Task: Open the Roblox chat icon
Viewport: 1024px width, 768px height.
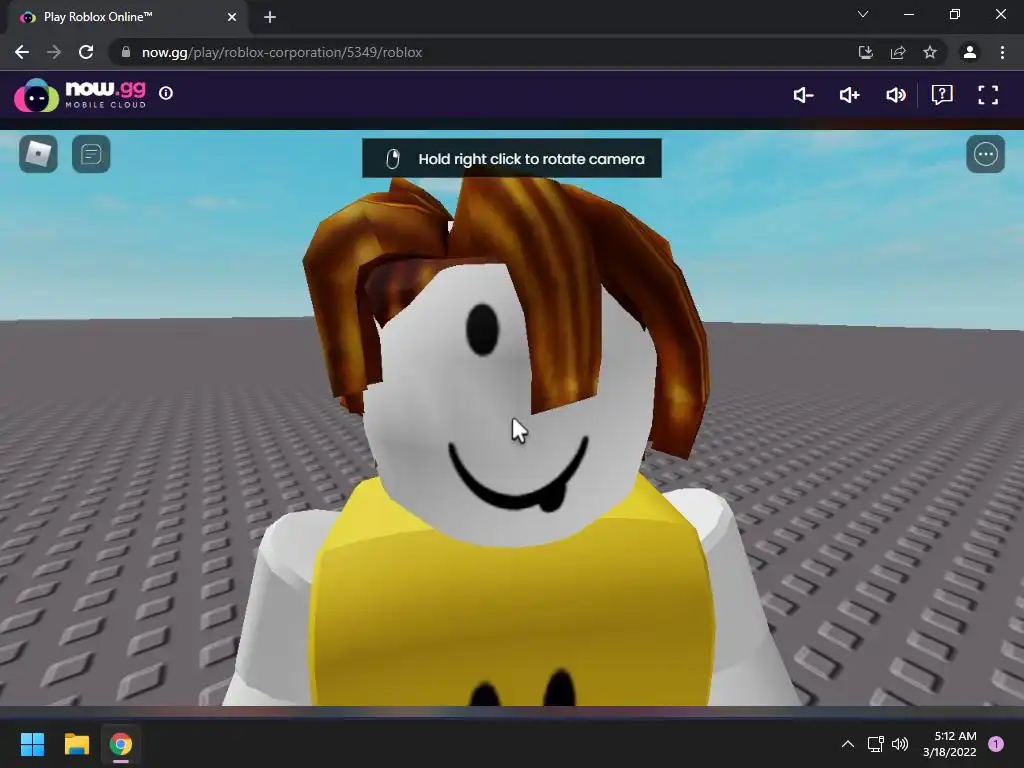Action: pos(91,154)
